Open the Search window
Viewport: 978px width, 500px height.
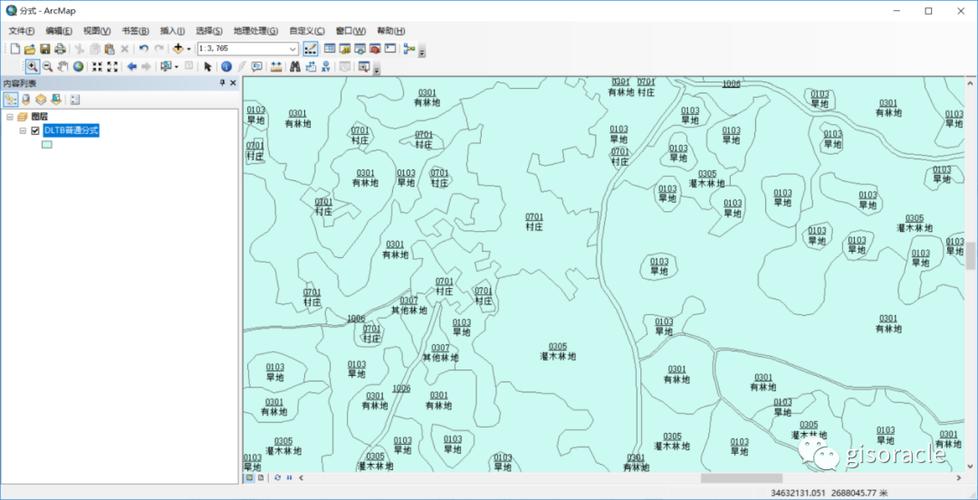[360, 49]
